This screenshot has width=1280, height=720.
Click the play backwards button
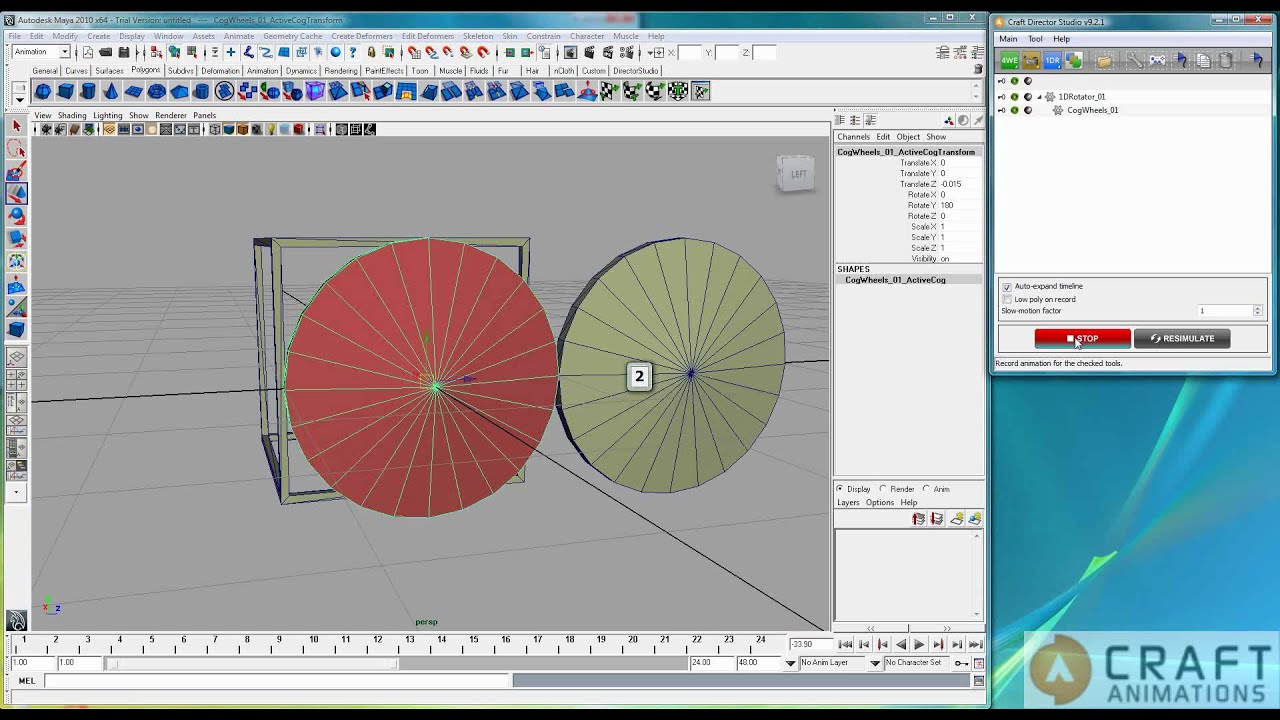[x=901, y=645]
